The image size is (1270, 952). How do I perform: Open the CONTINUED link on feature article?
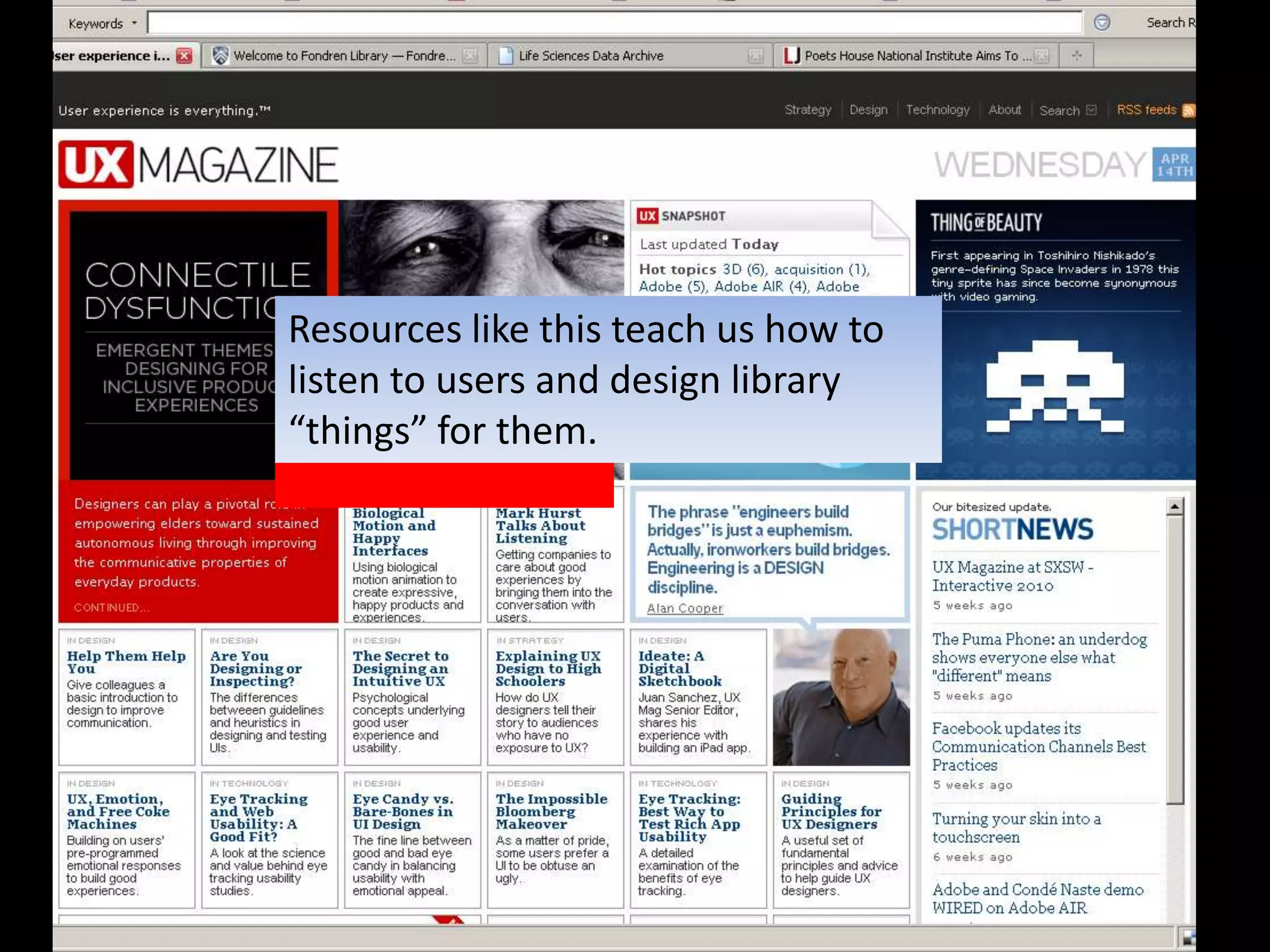pyautogui.click(x=111, y=607)
